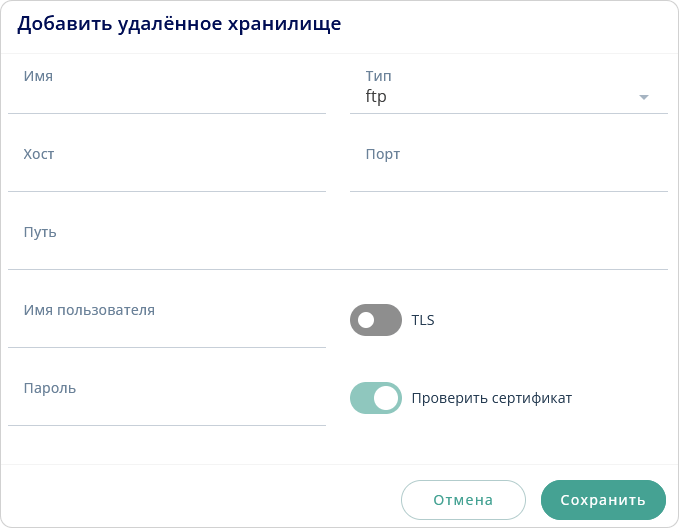The image size is (679, 528).
Task: Click the Сохранить button
Action: click(x=603, y=500)
